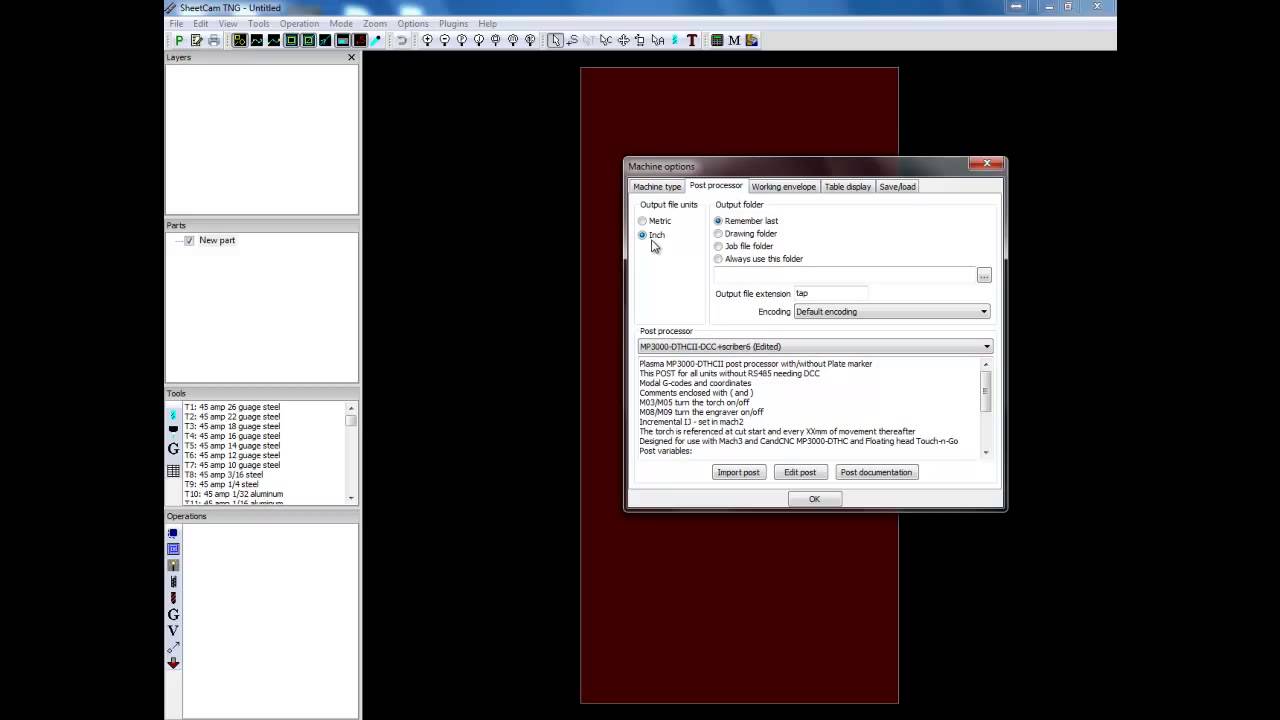The width and height of the screenshot is (1280, 720).
Task: Click the V carve operation icon in Operations
Action: pos(173,630)
